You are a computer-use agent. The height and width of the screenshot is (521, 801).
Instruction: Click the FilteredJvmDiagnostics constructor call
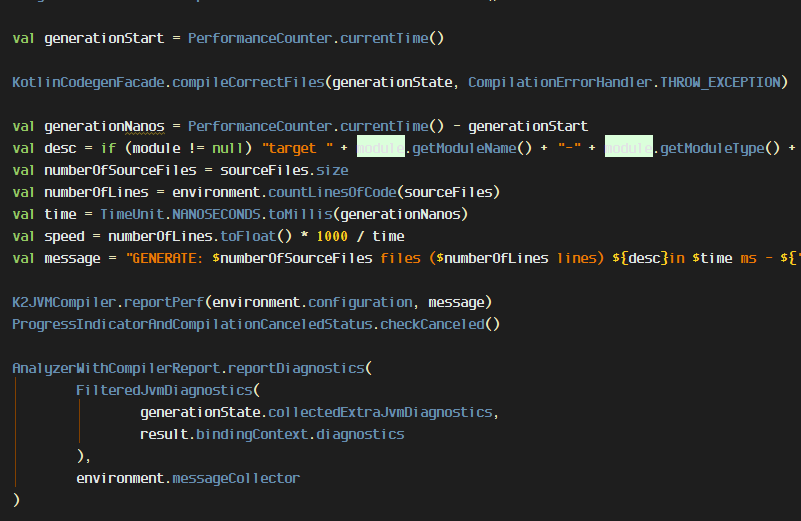(164, 390)
